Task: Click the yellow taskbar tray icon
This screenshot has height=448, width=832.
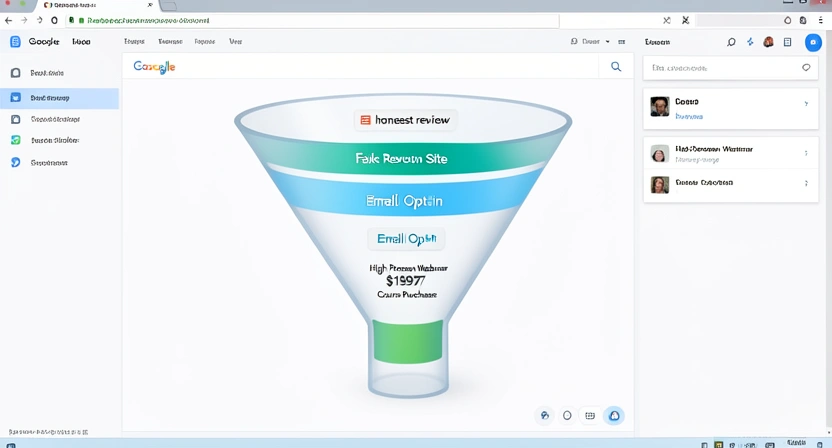Action: (x=718, y=445)
